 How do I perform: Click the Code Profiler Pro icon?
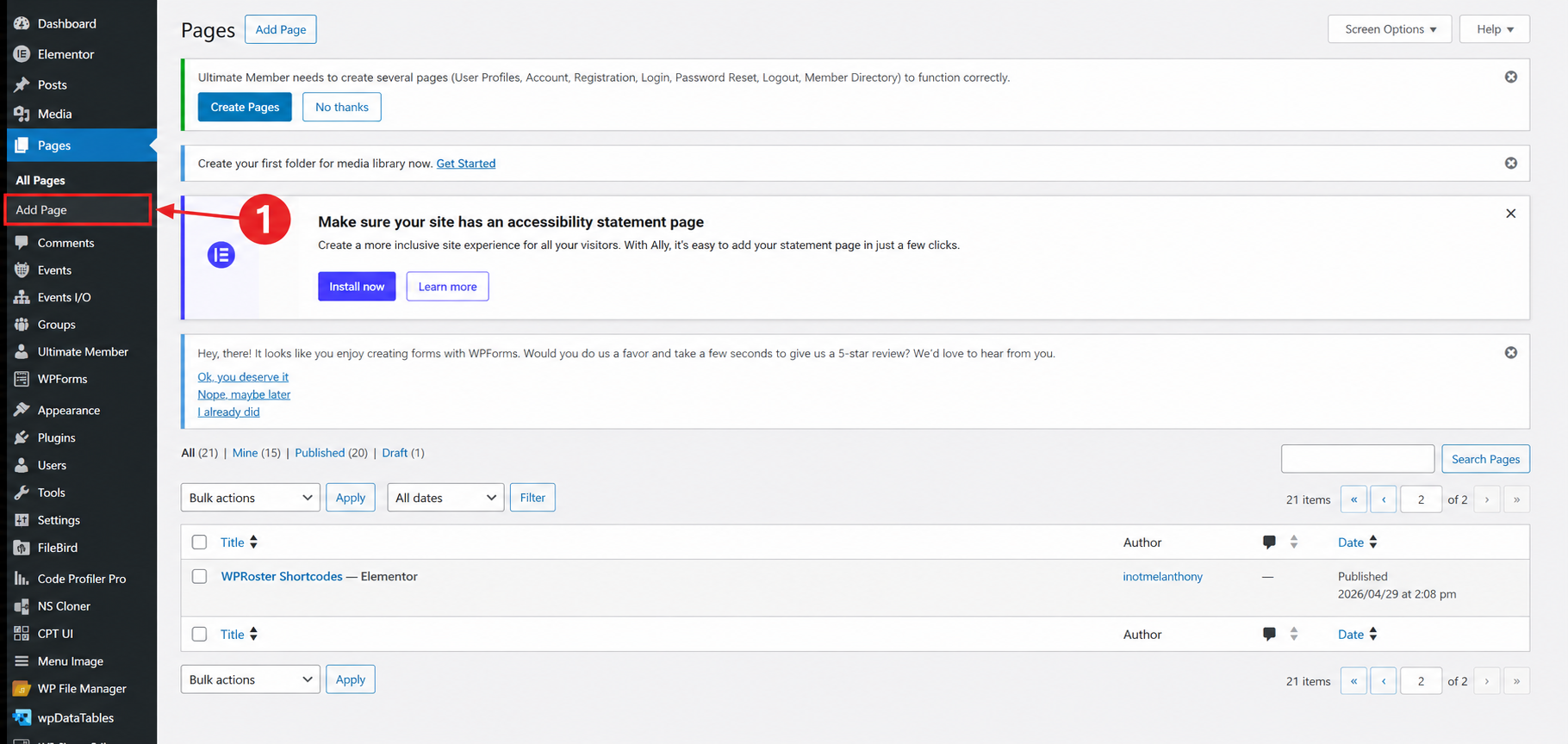click(22, 579)
